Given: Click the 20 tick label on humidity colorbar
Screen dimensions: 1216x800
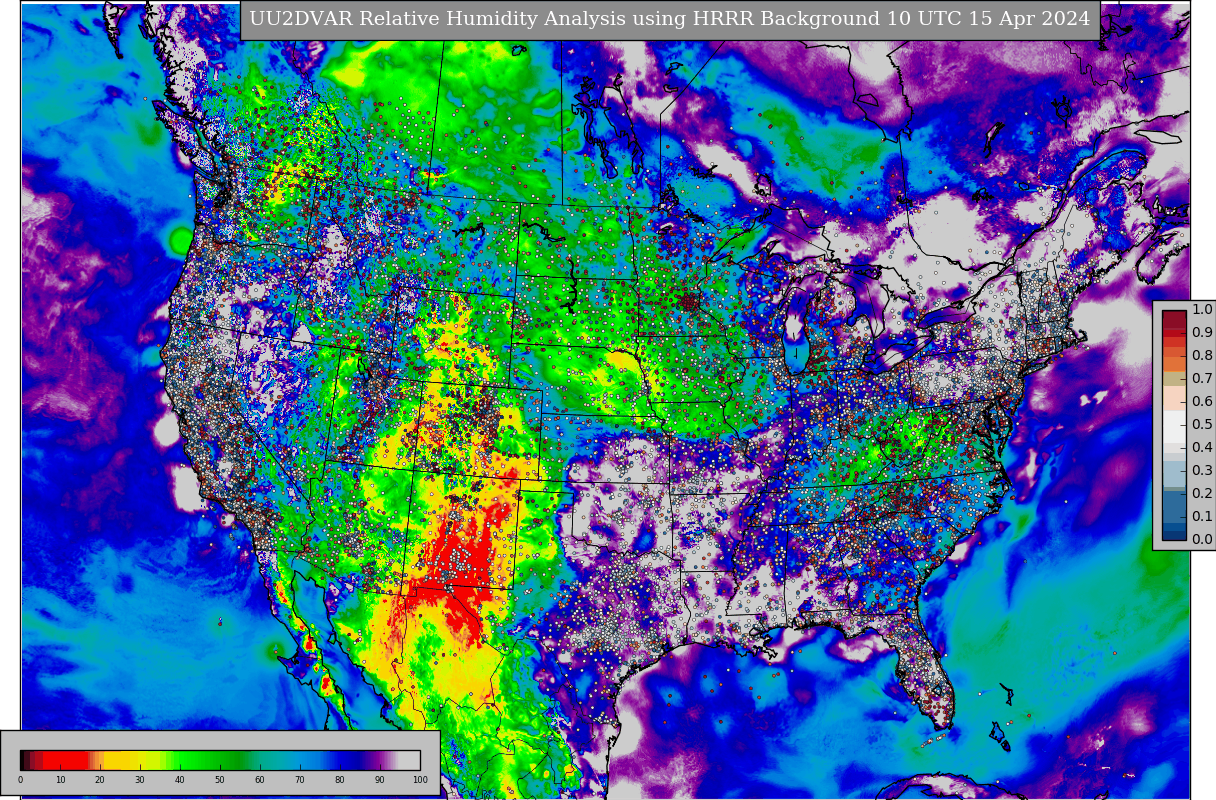Looking at the screenshot, I should tap(100, 780).
